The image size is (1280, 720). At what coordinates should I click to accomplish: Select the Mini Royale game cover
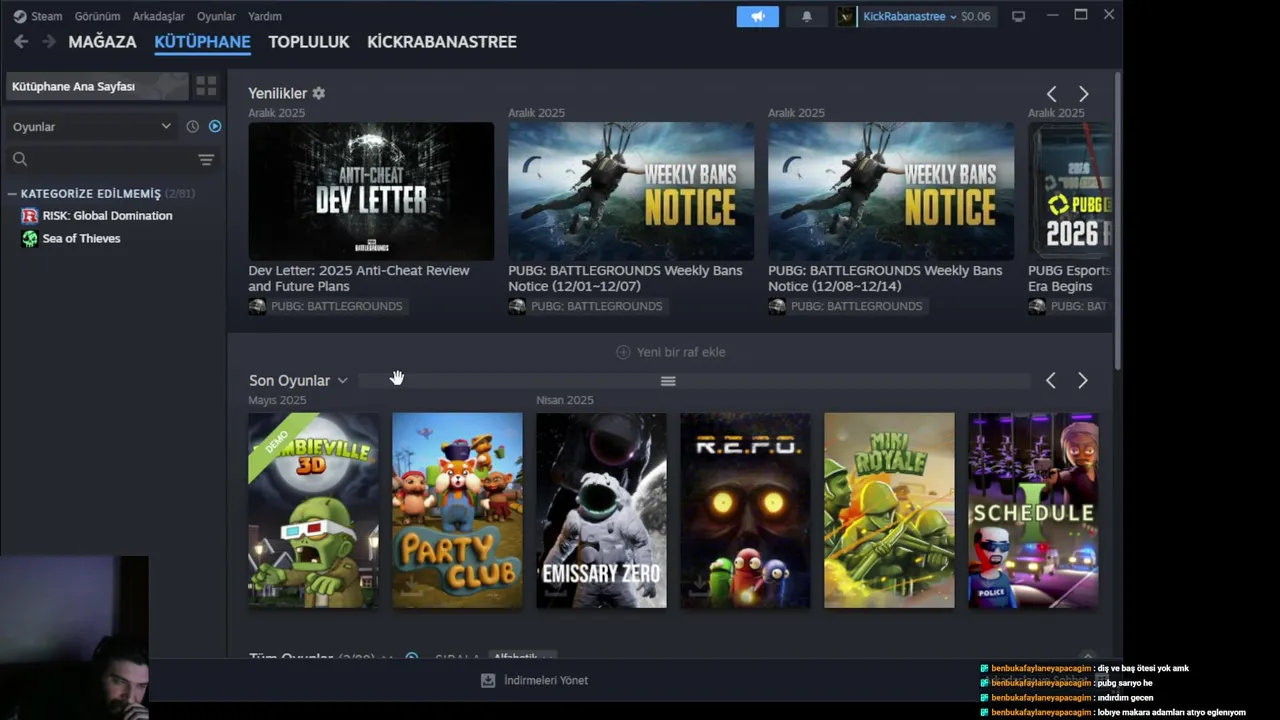coord(889,510)
